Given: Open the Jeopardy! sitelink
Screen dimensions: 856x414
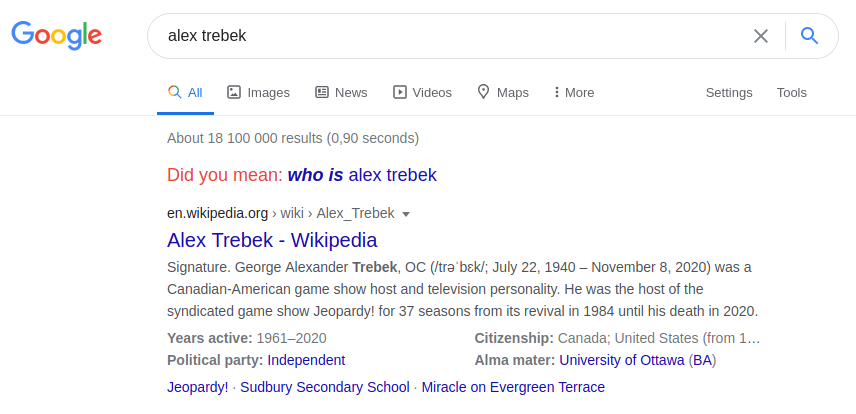Looking at the screenshot, I should (x=198, y=387).
